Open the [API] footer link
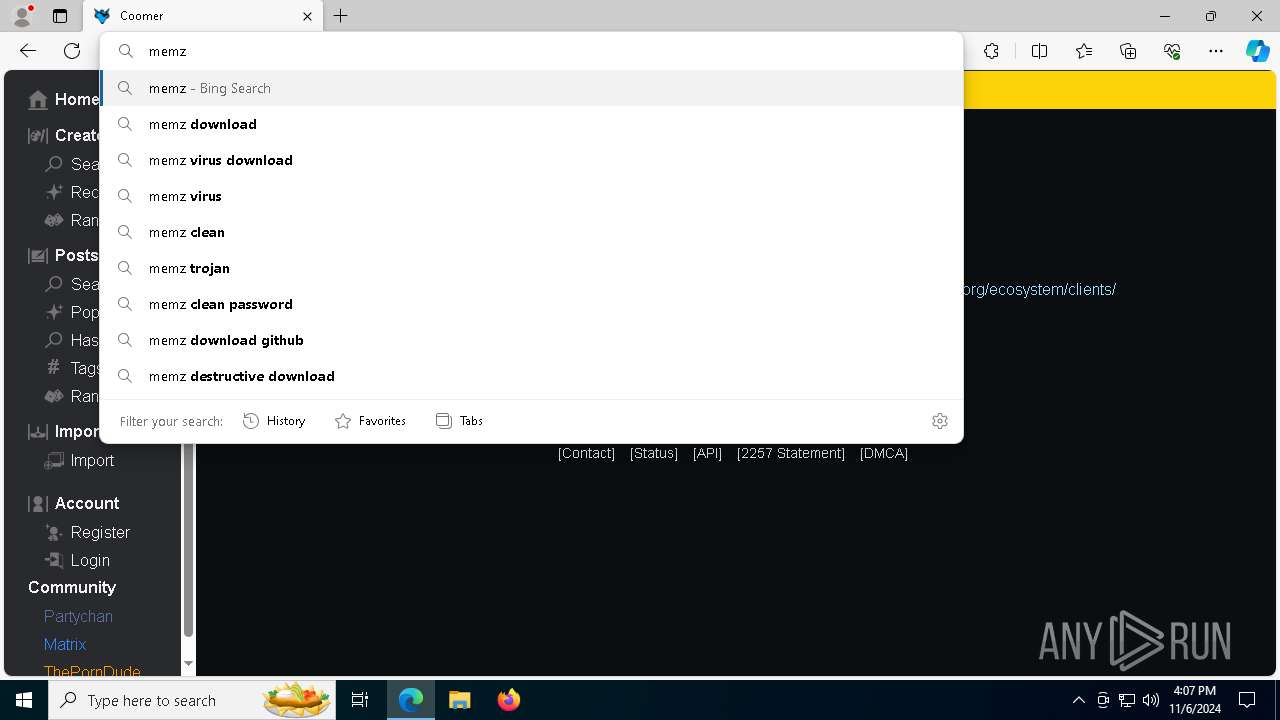1280x720 pixels. click(x=707, y=453)
